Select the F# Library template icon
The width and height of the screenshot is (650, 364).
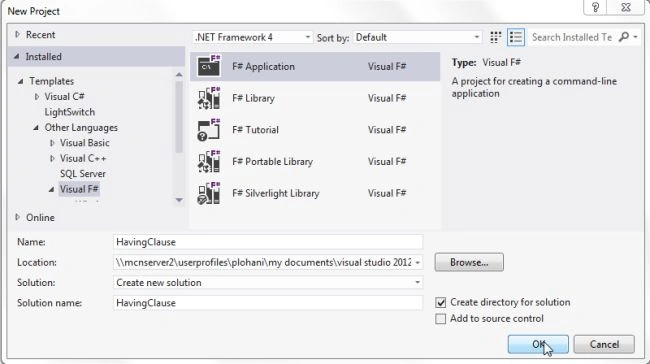[x=209, y=98]
